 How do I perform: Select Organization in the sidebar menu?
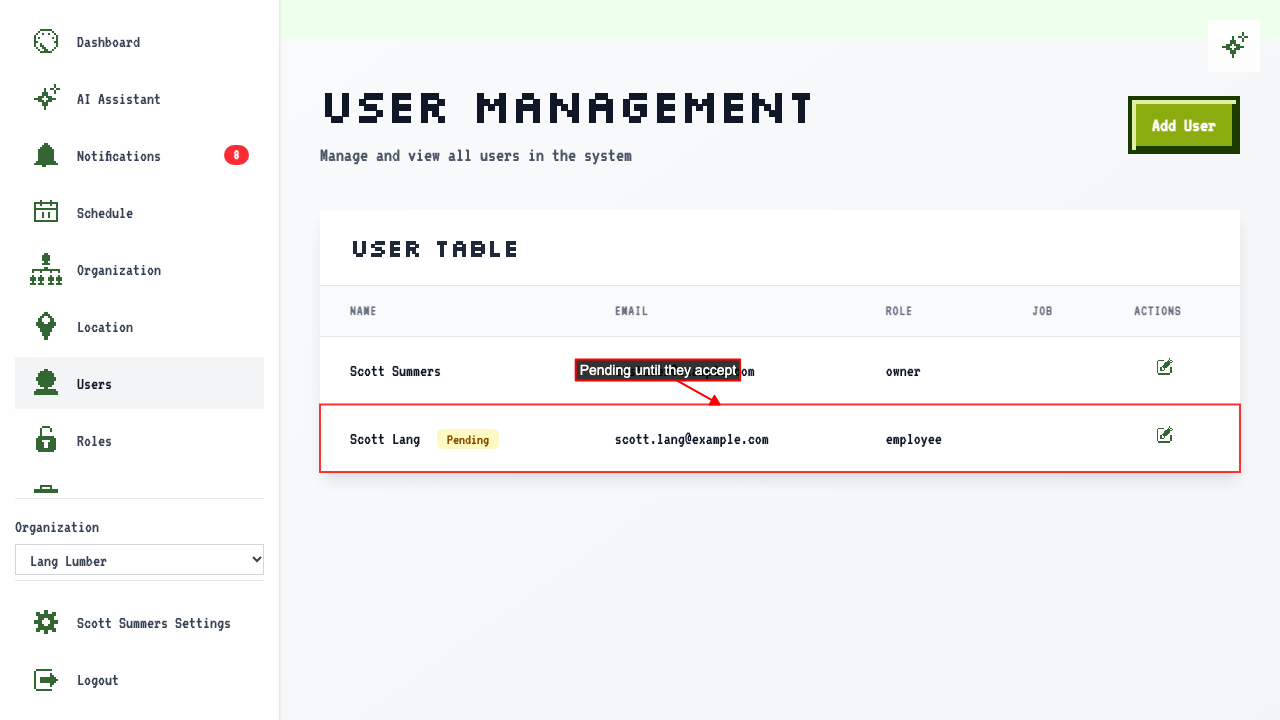(139, 270)
